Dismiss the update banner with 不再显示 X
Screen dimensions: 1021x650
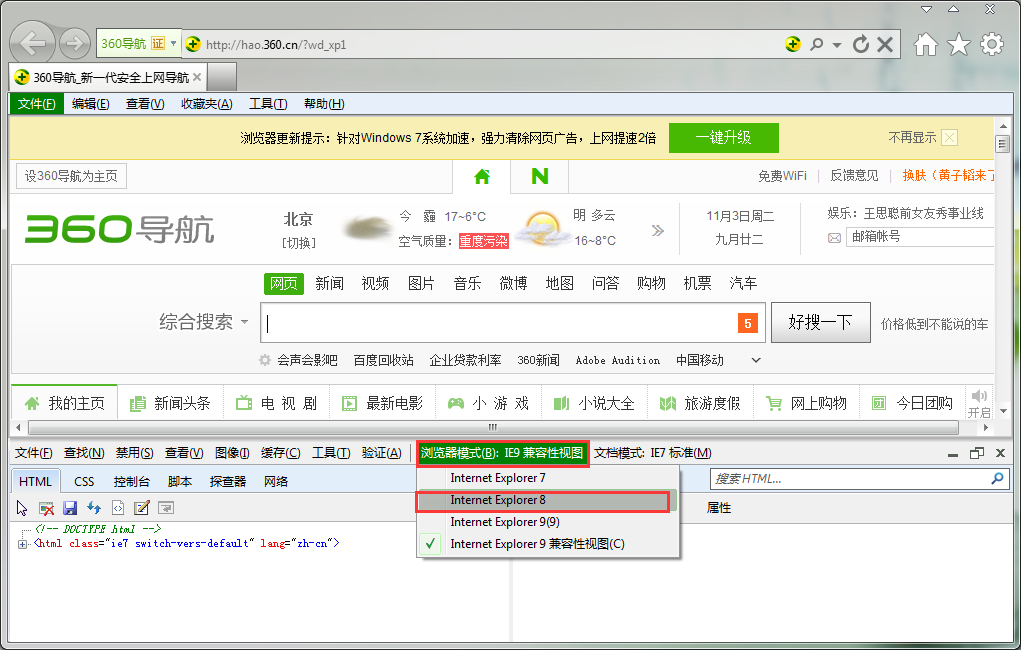click(x=950, y=138)
